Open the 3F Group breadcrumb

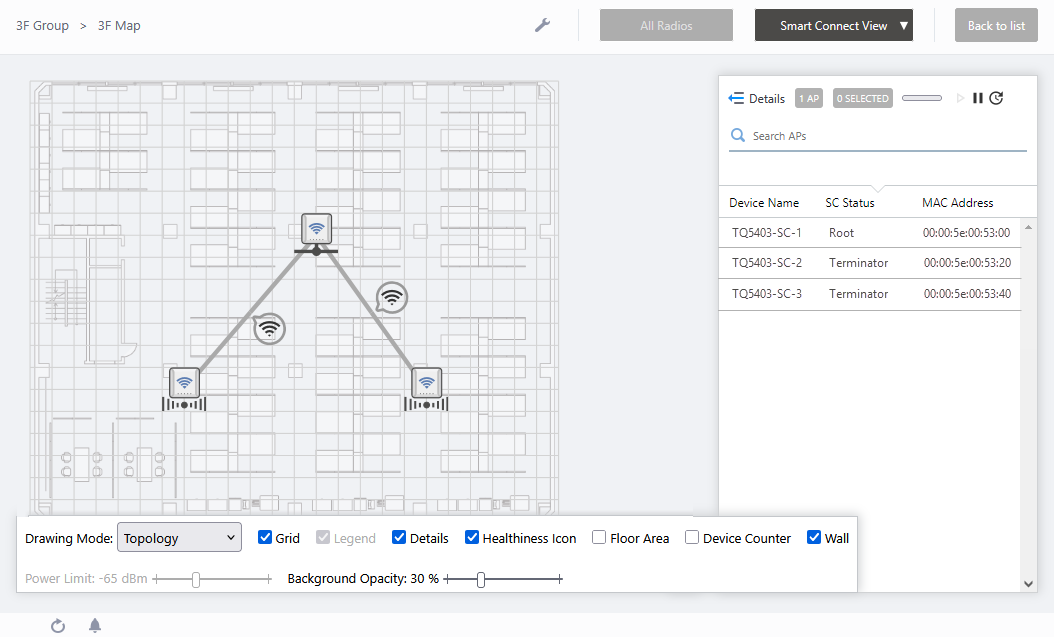(42, 26)
